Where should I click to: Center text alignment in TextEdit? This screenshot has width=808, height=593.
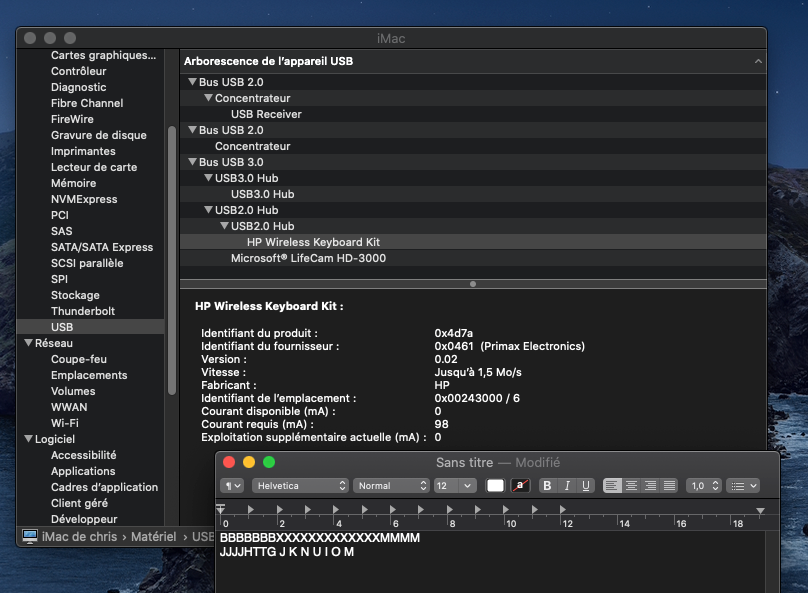tap(631, 486)
